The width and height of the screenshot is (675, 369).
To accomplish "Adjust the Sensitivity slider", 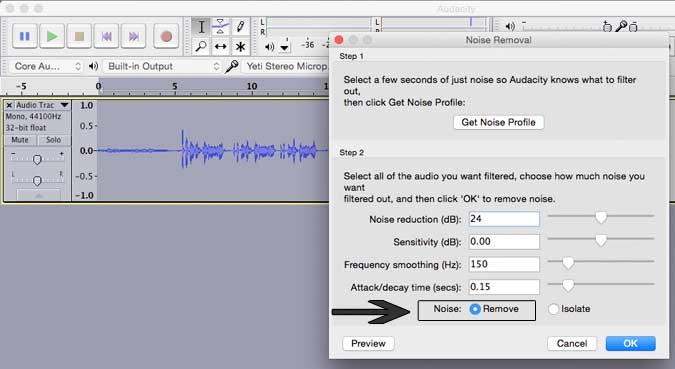I will pyautogui.click(x=601, y=240).
